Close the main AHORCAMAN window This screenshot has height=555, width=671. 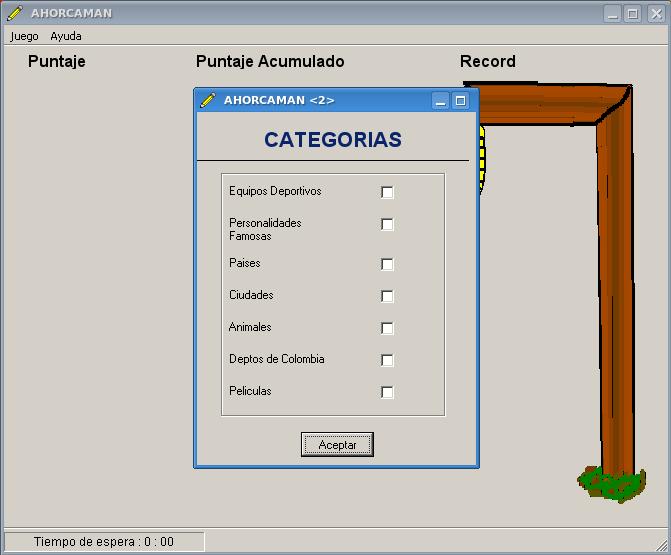pos(656,14)
